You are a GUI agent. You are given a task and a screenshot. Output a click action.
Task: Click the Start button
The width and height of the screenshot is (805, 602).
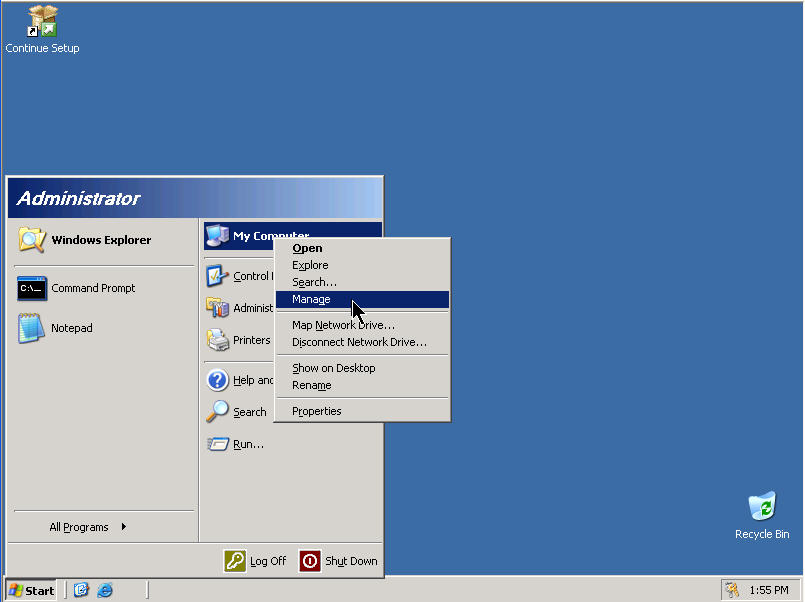click(32, 590)
